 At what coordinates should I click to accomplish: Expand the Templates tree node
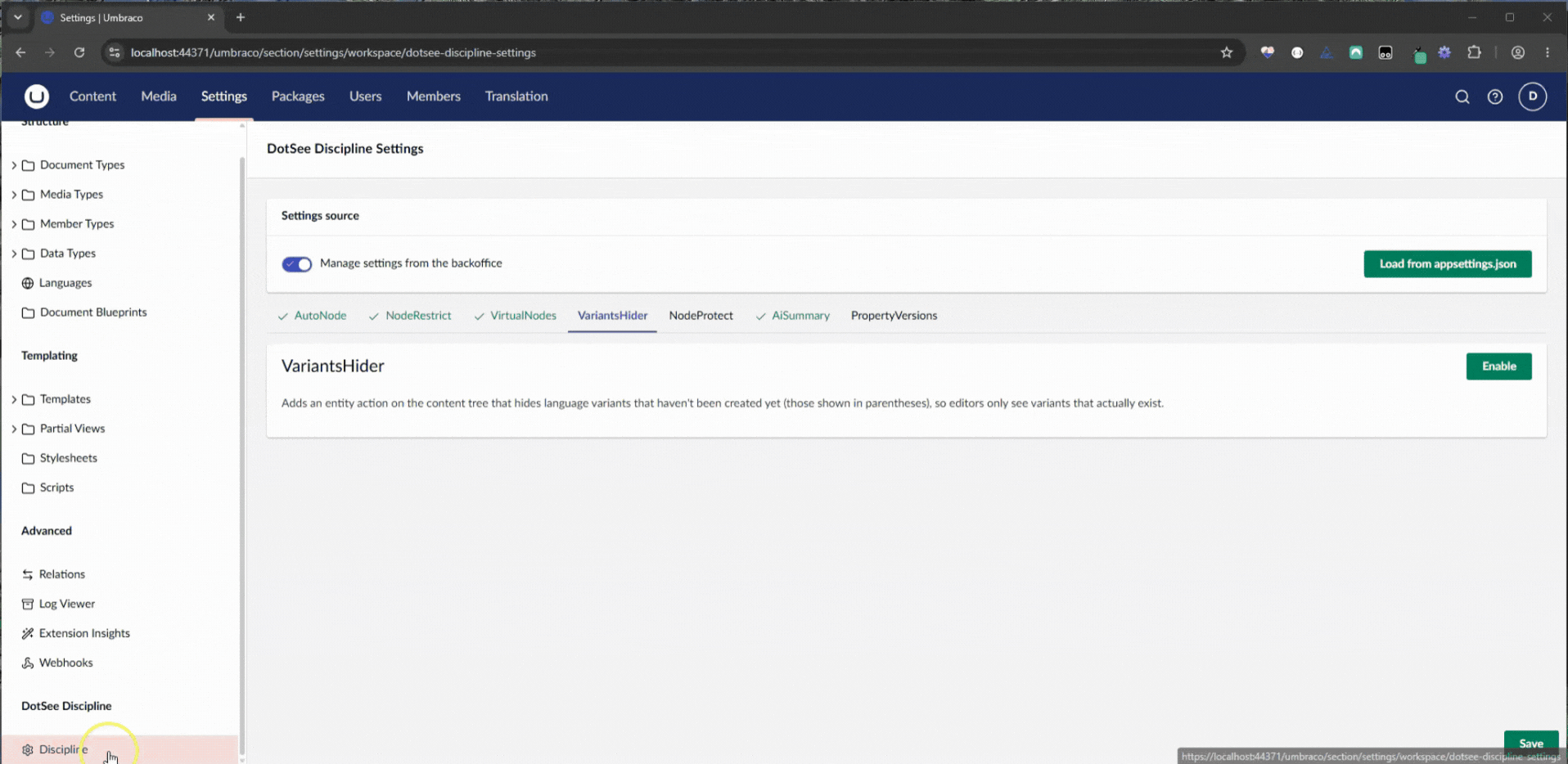pyautogui.click(x=14, y=399)
